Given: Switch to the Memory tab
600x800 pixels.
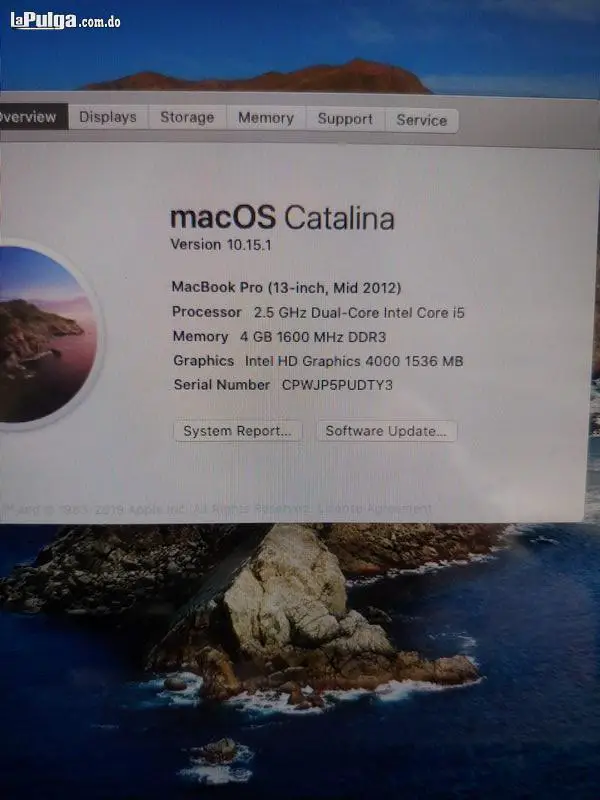Looking at the screenshot, I should coord(266,118).
